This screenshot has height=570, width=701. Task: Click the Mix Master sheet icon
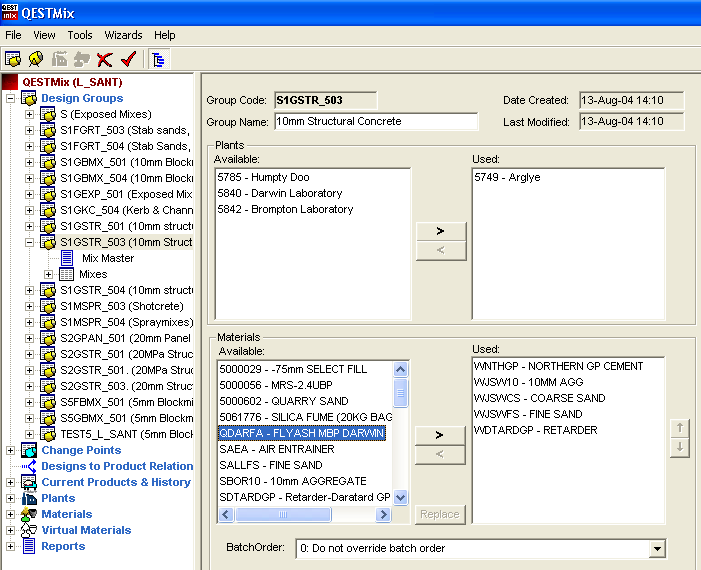tap(67, 258)
